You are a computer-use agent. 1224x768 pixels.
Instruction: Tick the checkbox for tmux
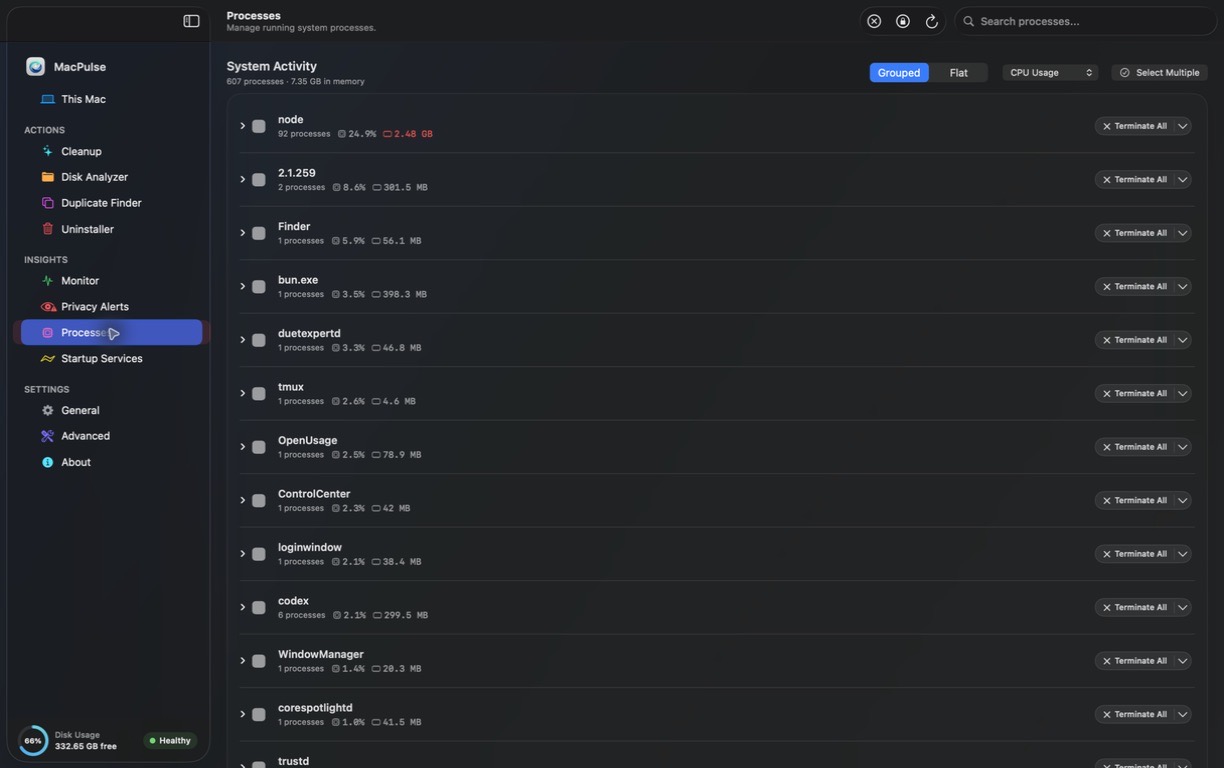(258, 394)
